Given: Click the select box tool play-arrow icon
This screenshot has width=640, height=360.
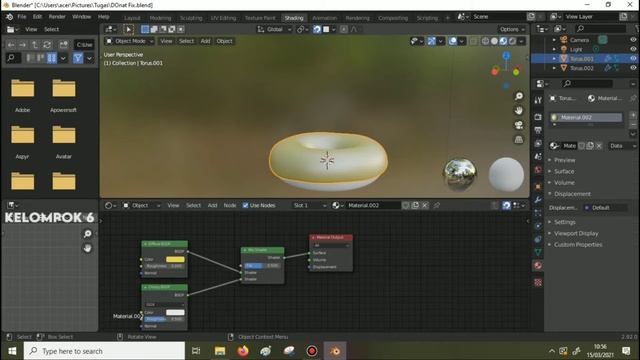Looking at the screenshot, I should 128,29.
